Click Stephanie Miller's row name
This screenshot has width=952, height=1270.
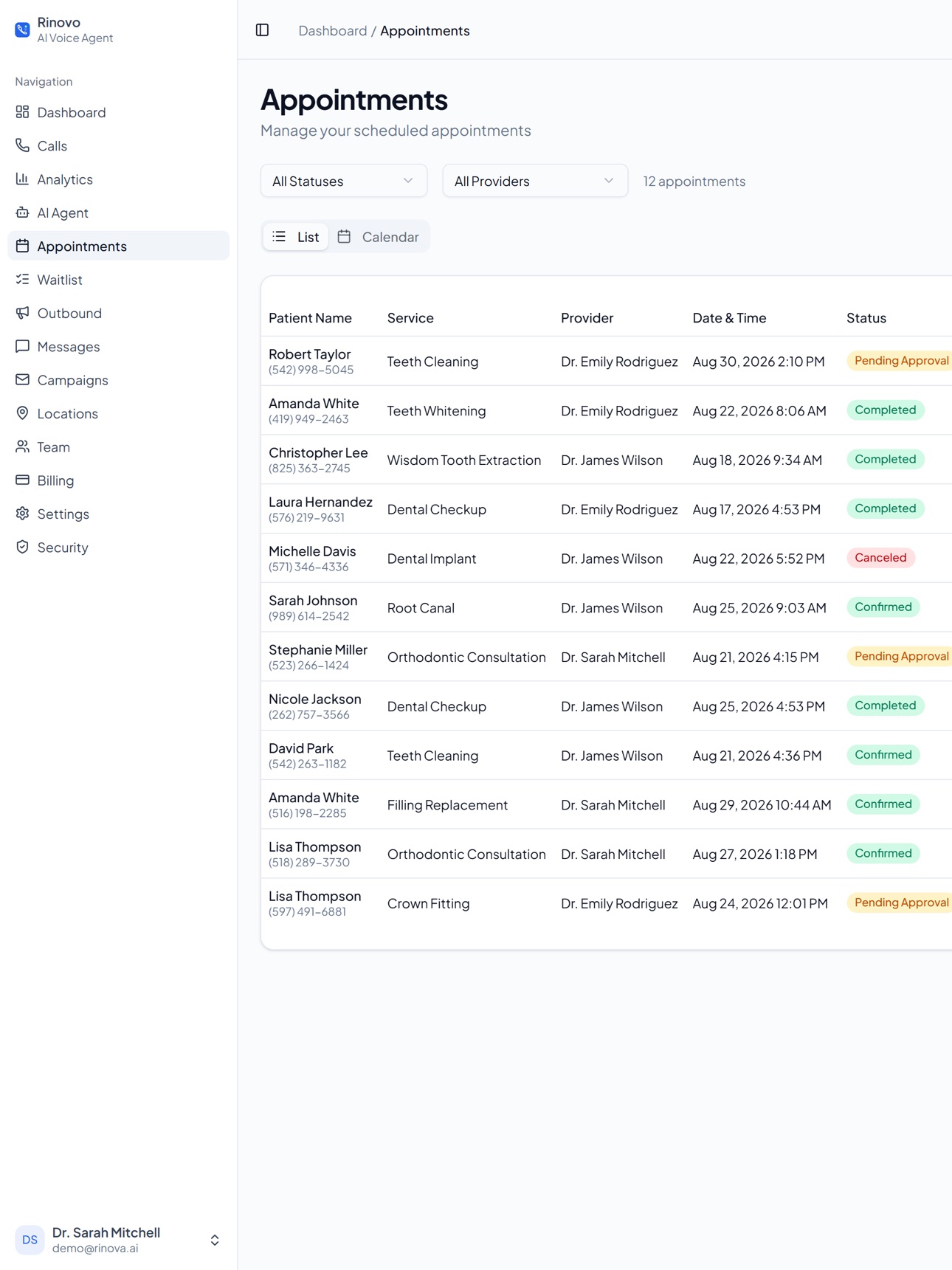[318, 649]
